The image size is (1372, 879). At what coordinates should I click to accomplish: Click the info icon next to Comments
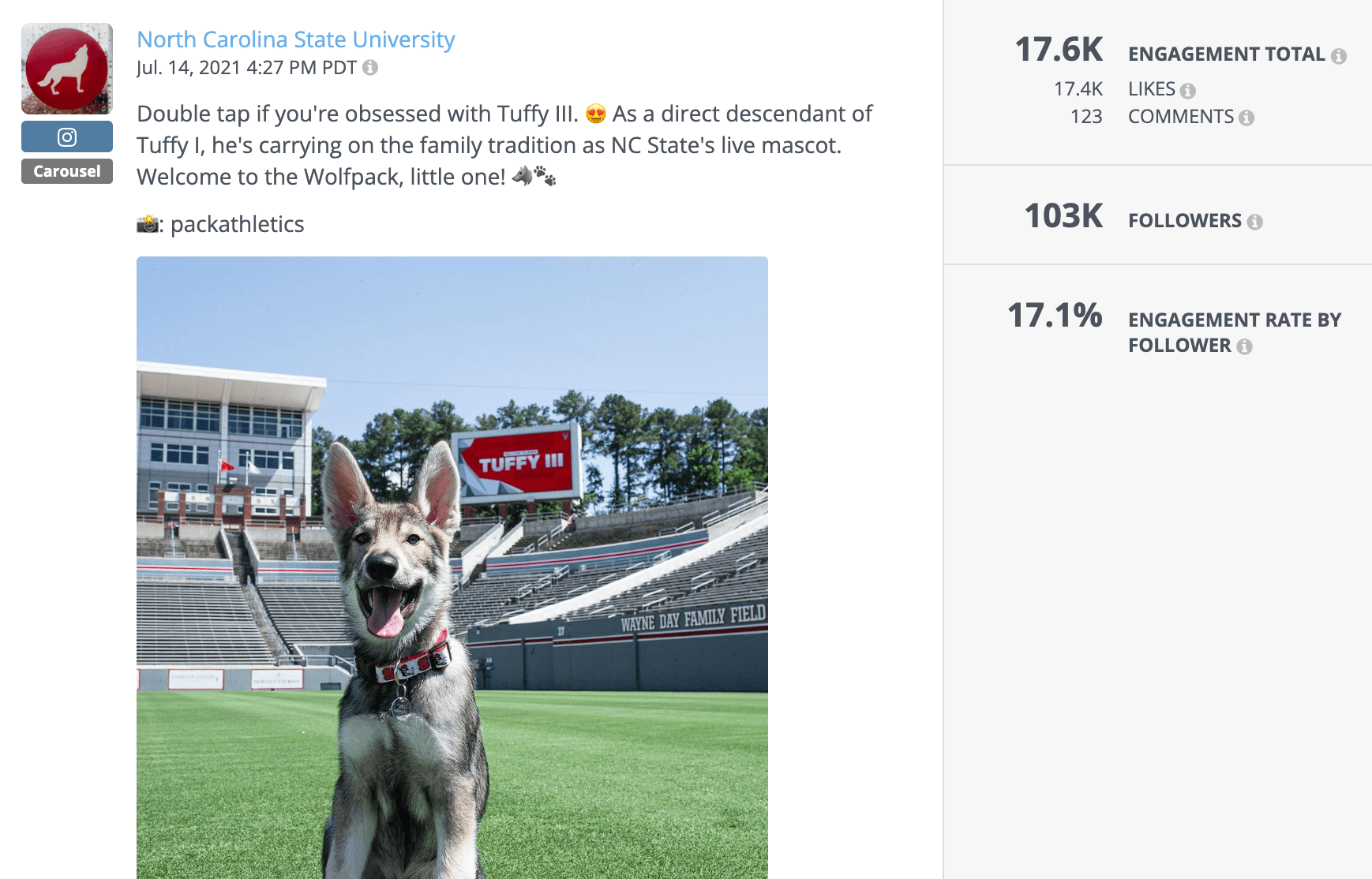click(1247, 117)
